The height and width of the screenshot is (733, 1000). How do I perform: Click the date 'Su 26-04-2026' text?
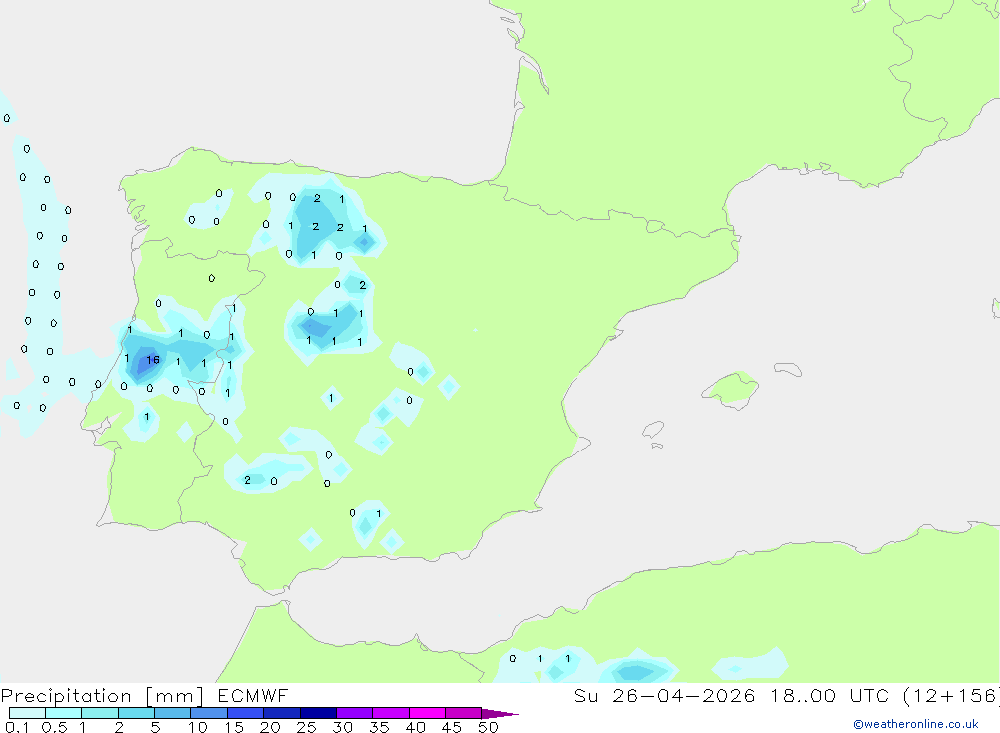click(664, 695)
